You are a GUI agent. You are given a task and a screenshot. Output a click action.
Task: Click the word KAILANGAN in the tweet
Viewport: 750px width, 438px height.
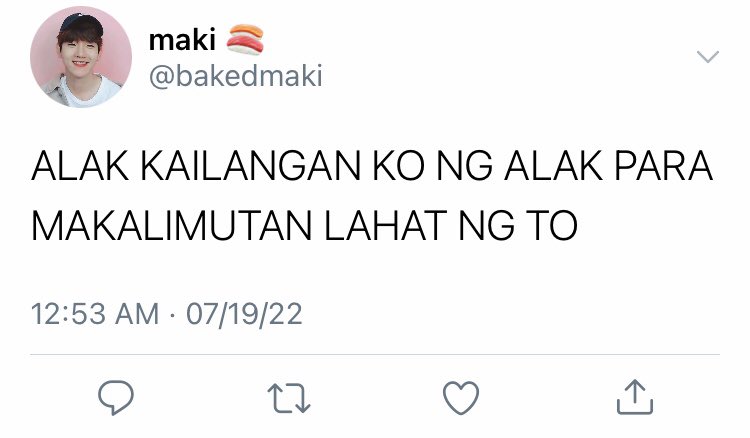point(251,166)
